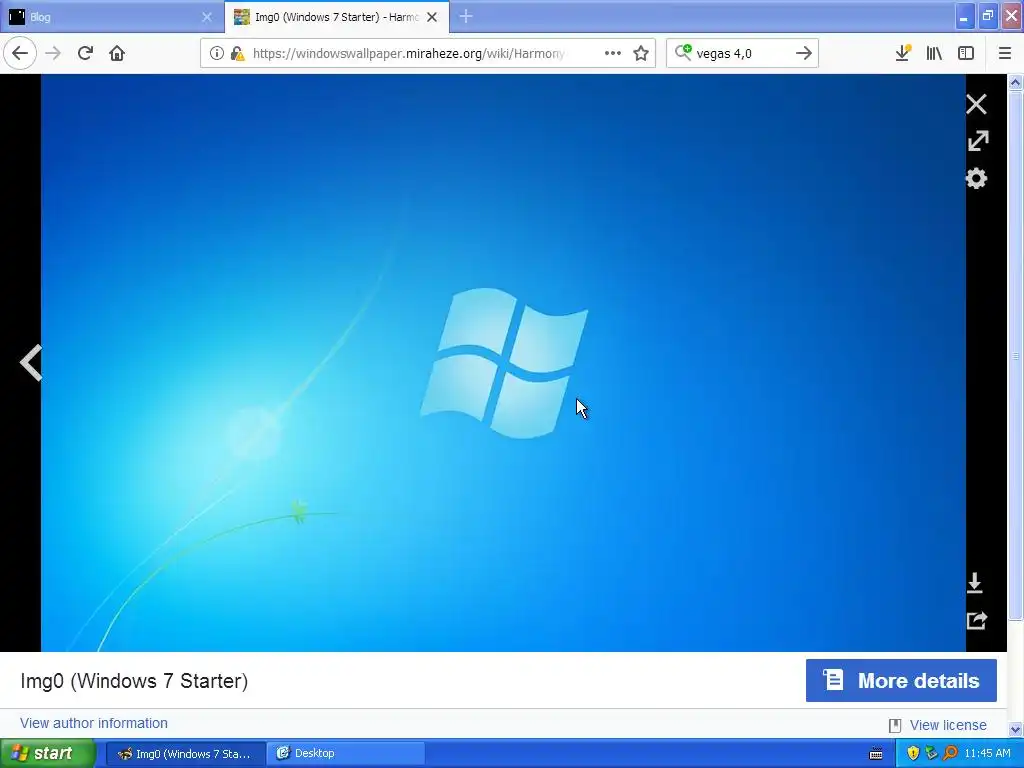Image resolution: width=1024 pixels, height=768 pixels.
Task: Go to browser home page
Action: [x=117, y=53]
